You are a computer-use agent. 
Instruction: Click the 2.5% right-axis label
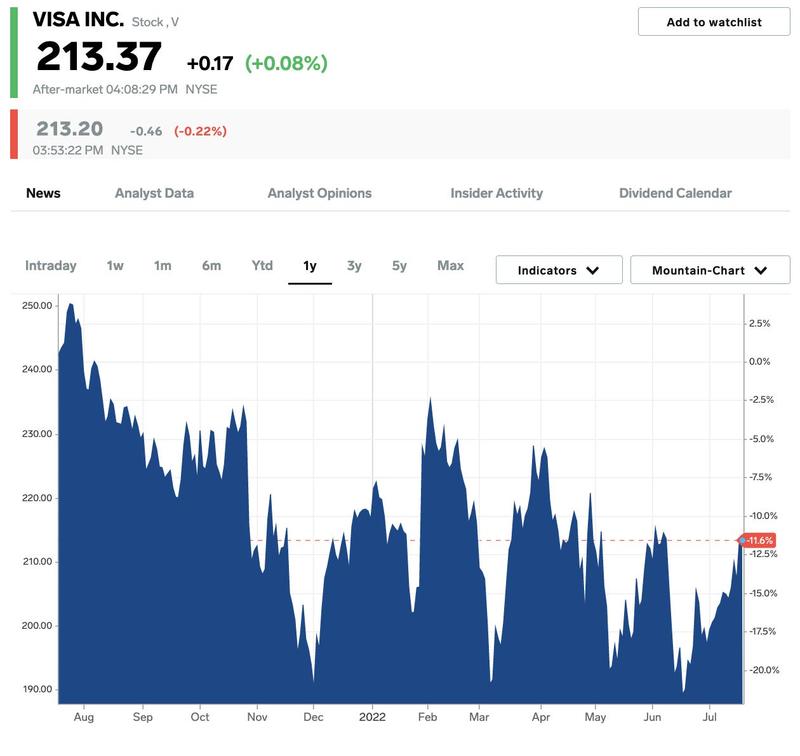click(759, 323)
